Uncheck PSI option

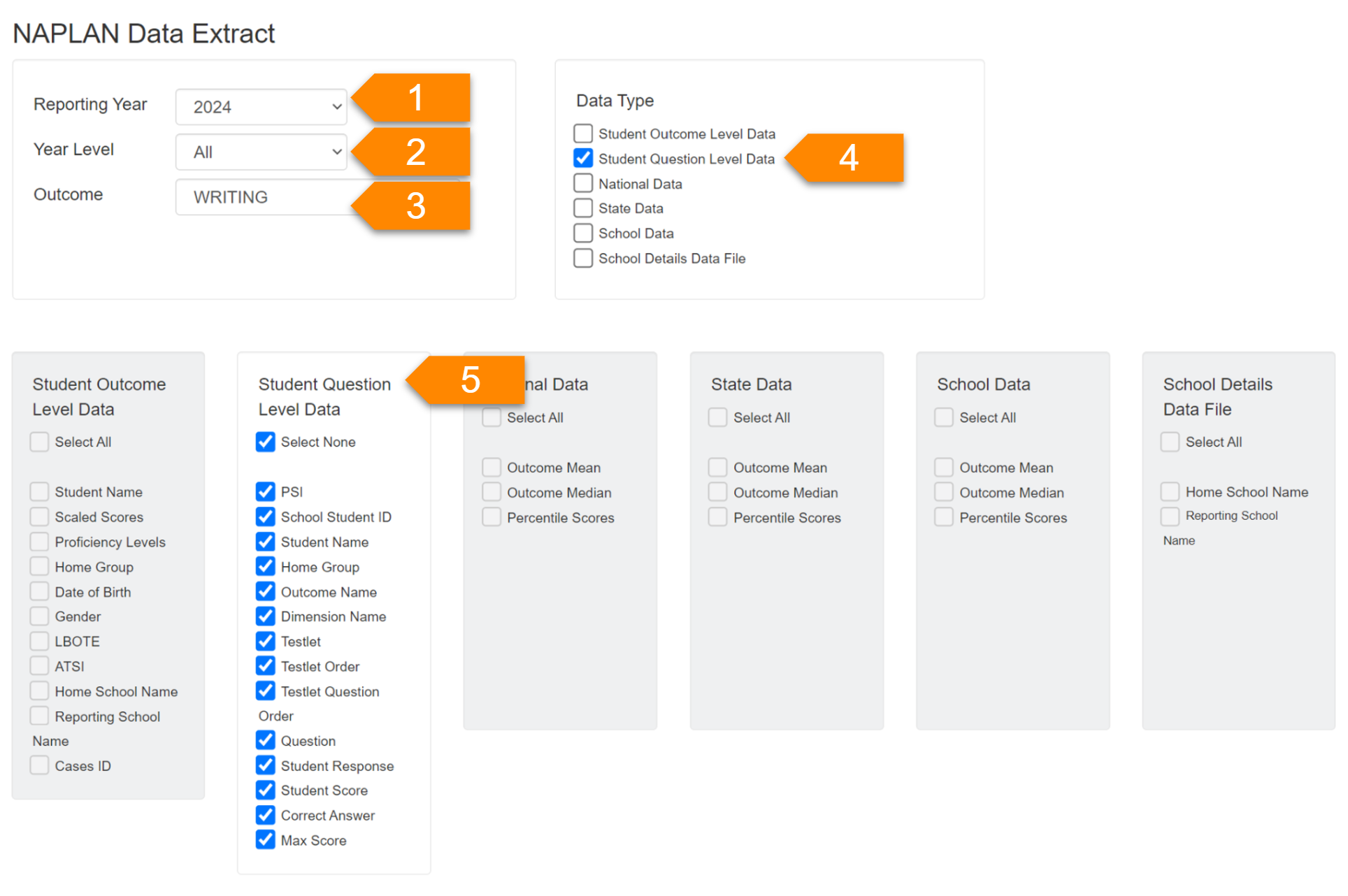coord(266,492)
